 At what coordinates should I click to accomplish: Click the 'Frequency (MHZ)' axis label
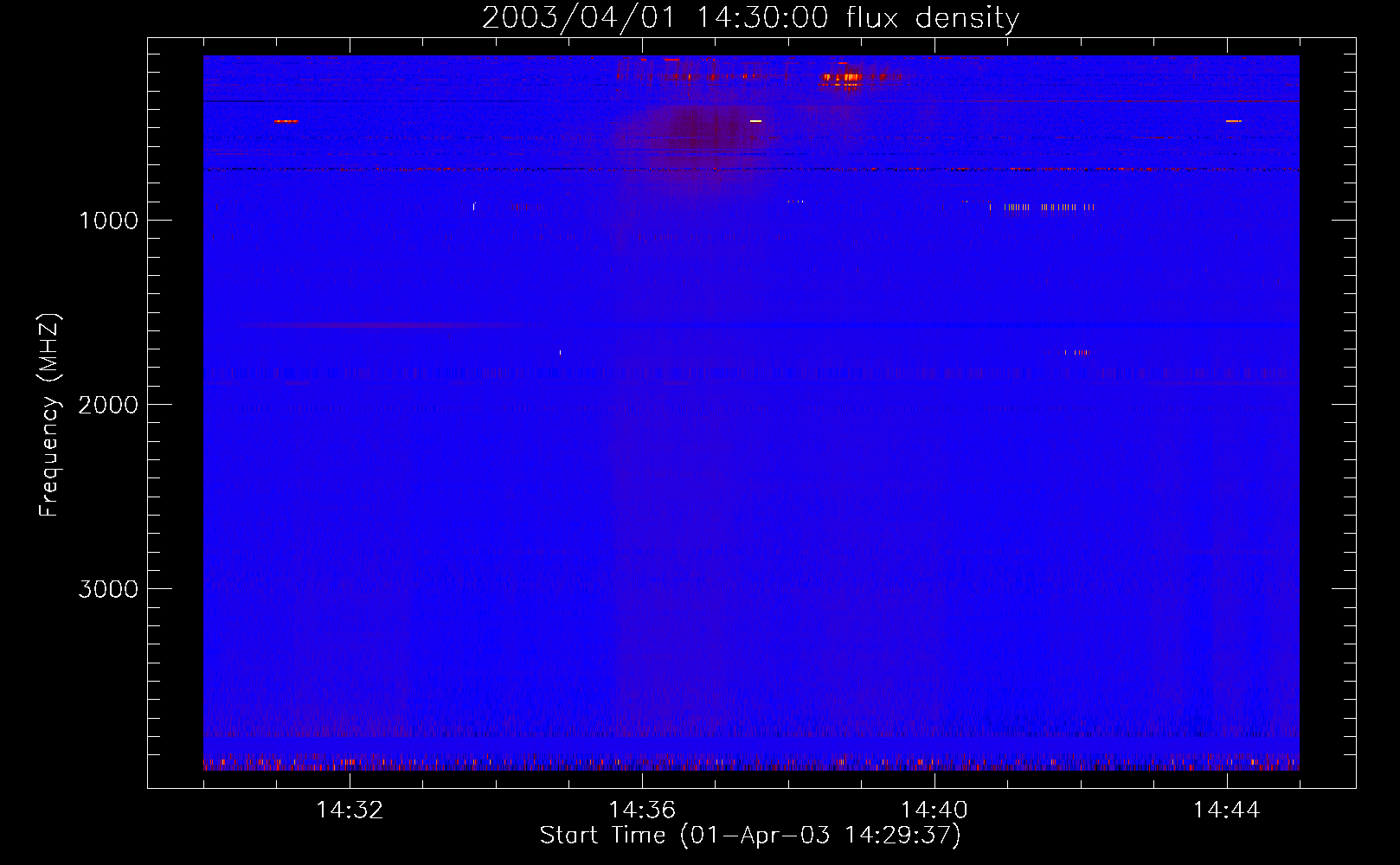49,415
